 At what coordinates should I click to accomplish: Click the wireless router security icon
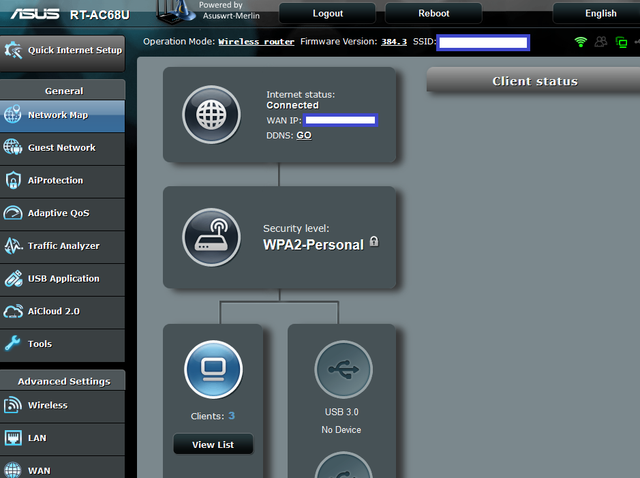pos(211,237)
